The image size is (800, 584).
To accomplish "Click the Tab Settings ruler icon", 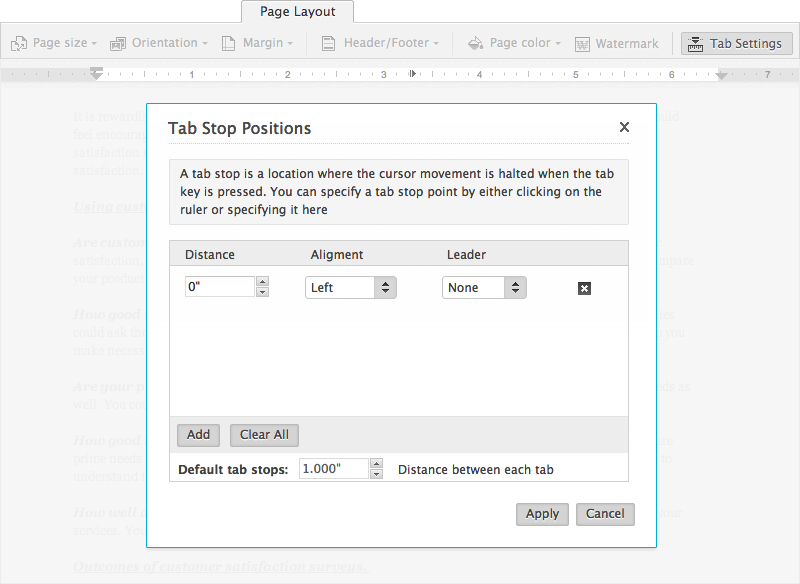I will [695, 44].
